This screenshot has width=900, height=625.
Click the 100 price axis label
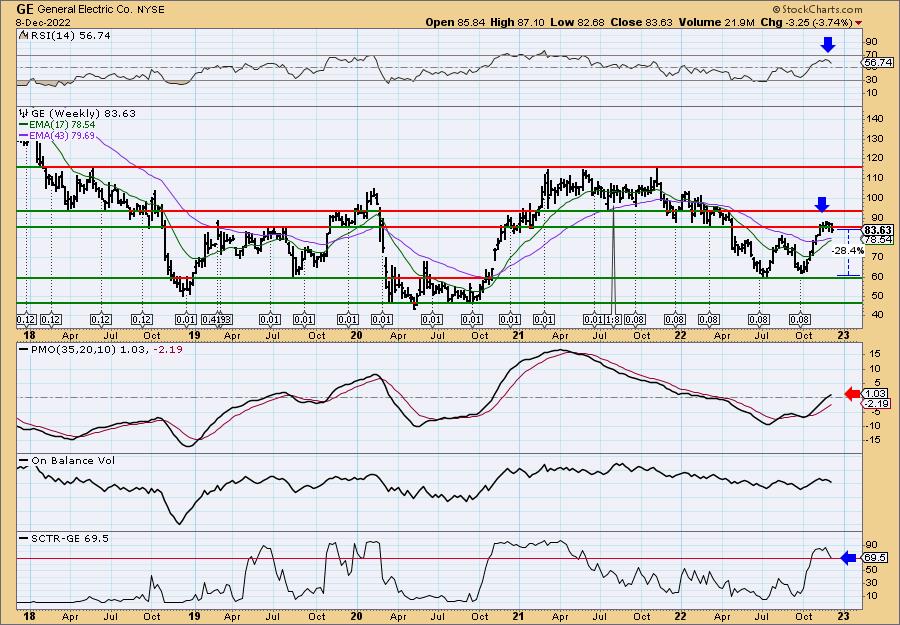pyautogui.click(x=874, y=197)
